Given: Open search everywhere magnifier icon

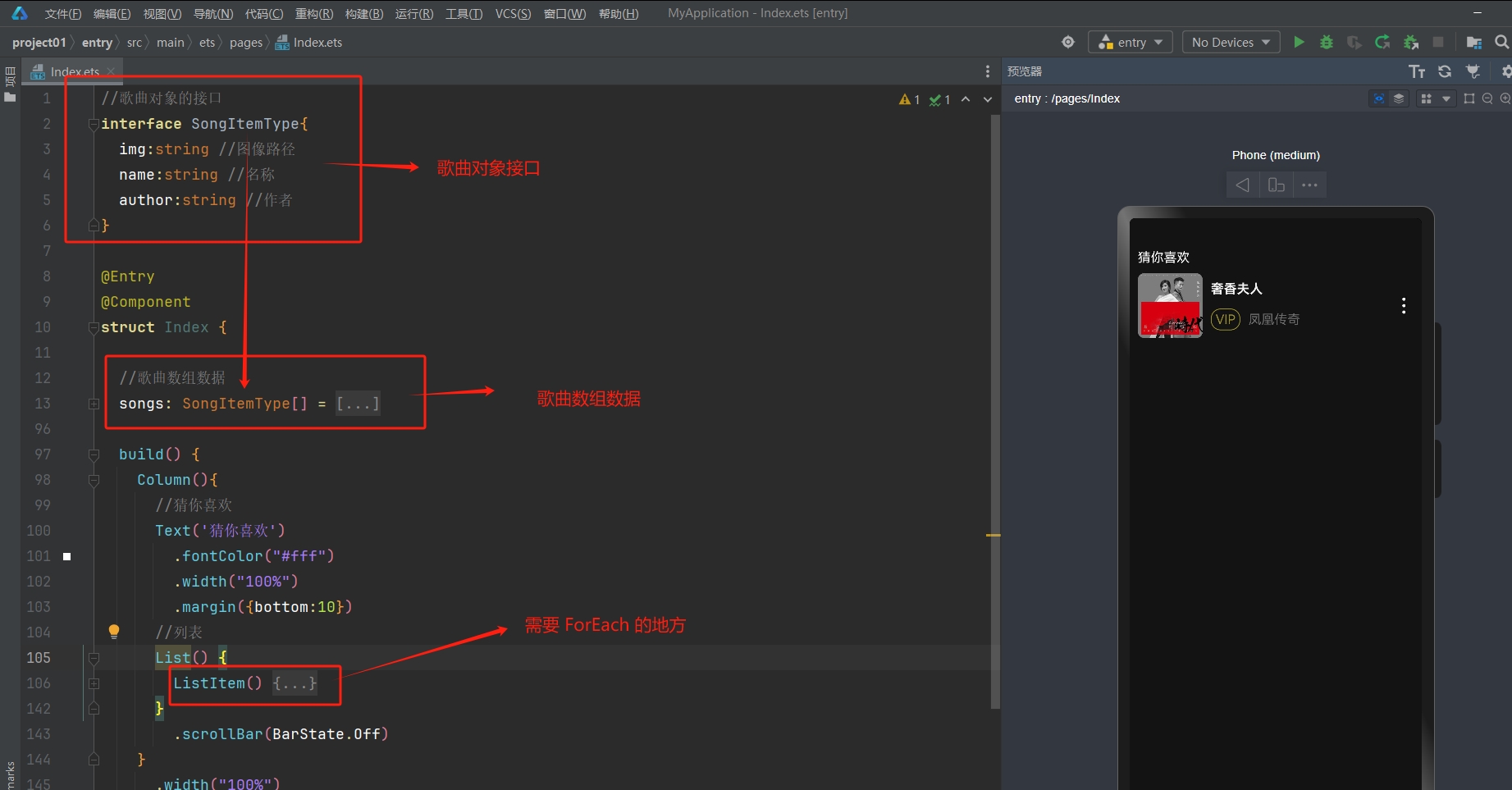Looking at the screenshot, I should 1501,42.
